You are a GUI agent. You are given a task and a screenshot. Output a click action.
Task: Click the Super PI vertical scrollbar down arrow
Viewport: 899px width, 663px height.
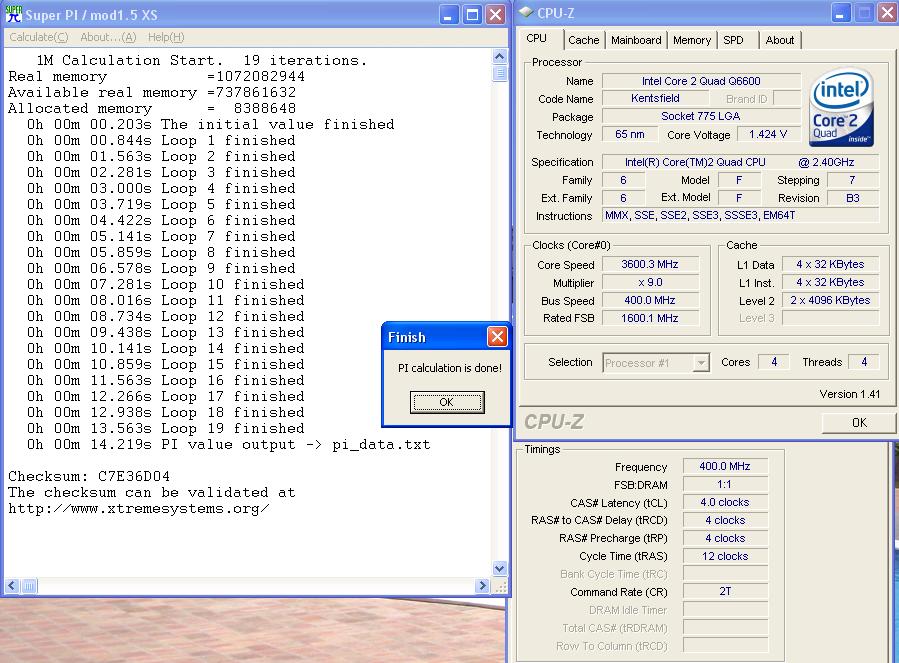tap(499, 569)
